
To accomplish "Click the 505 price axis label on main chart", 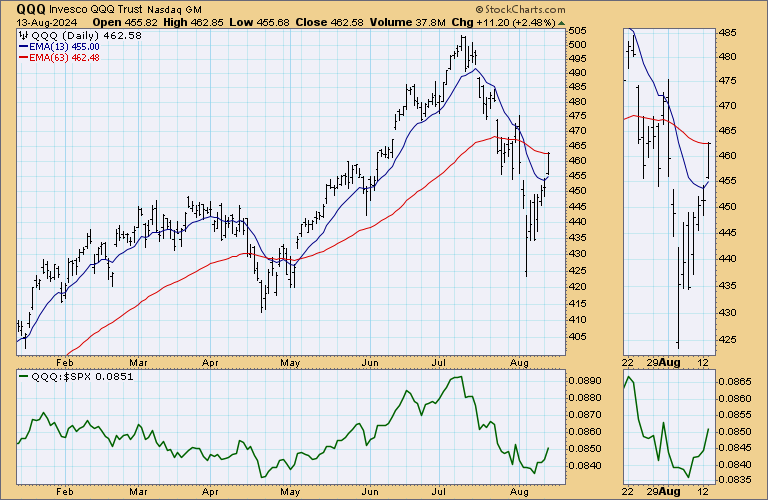I will [x=577, y=31].
